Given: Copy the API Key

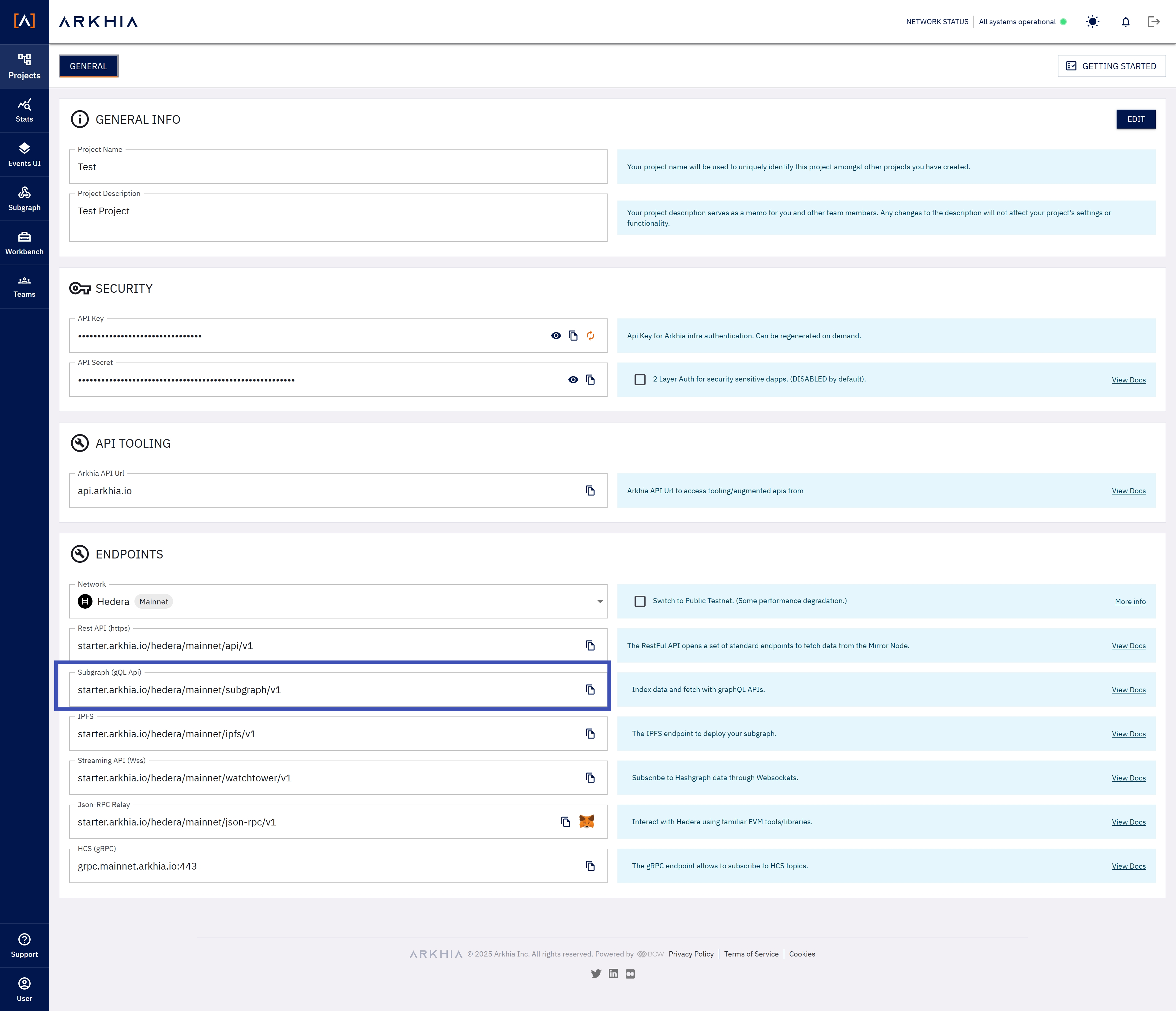Looking at the screenshot, I should [x=573, y=336].
